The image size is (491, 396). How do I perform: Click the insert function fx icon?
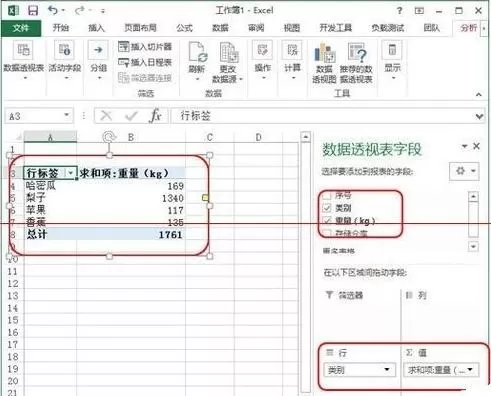(155, 116)
